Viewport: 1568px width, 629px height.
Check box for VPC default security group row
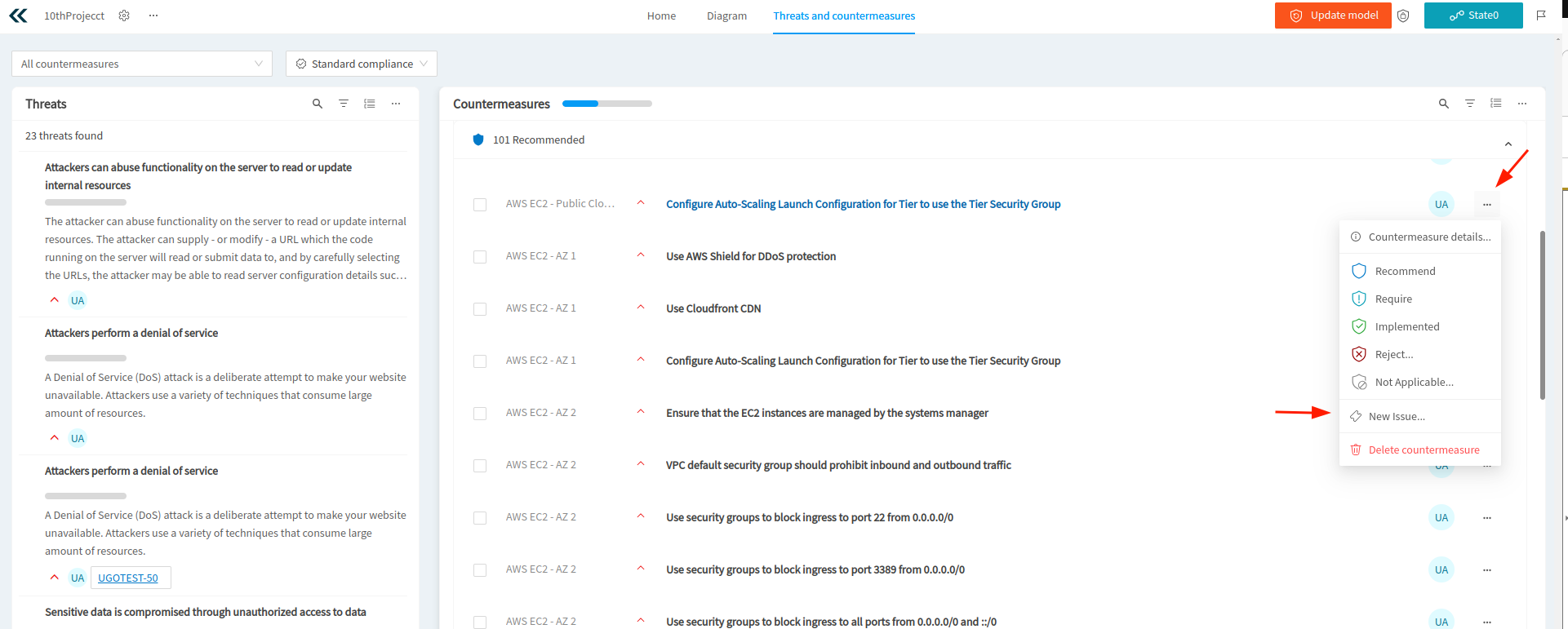[x=480, y=466]
